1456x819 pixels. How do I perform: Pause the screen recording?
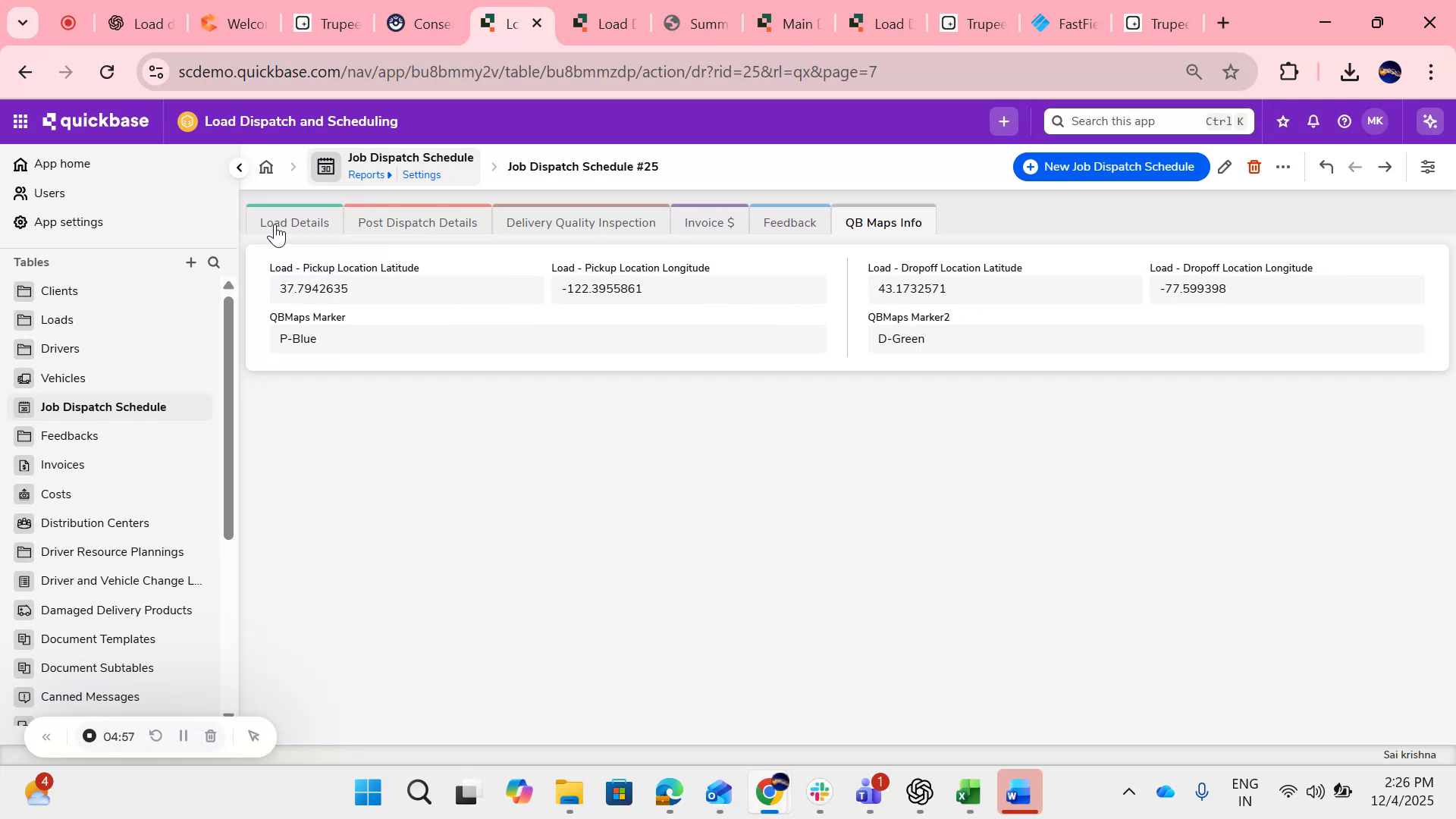[x=183, y=736]
